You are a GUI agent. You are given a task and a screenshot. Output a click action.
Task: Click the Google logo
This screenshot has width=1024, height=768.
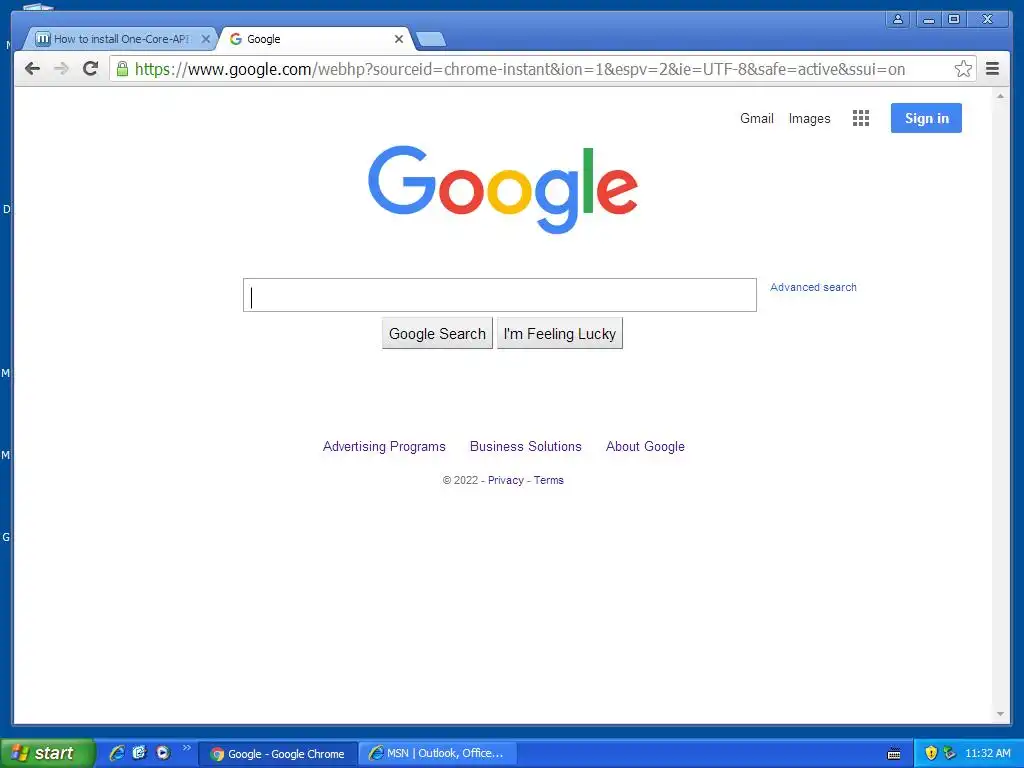(502, 189)
